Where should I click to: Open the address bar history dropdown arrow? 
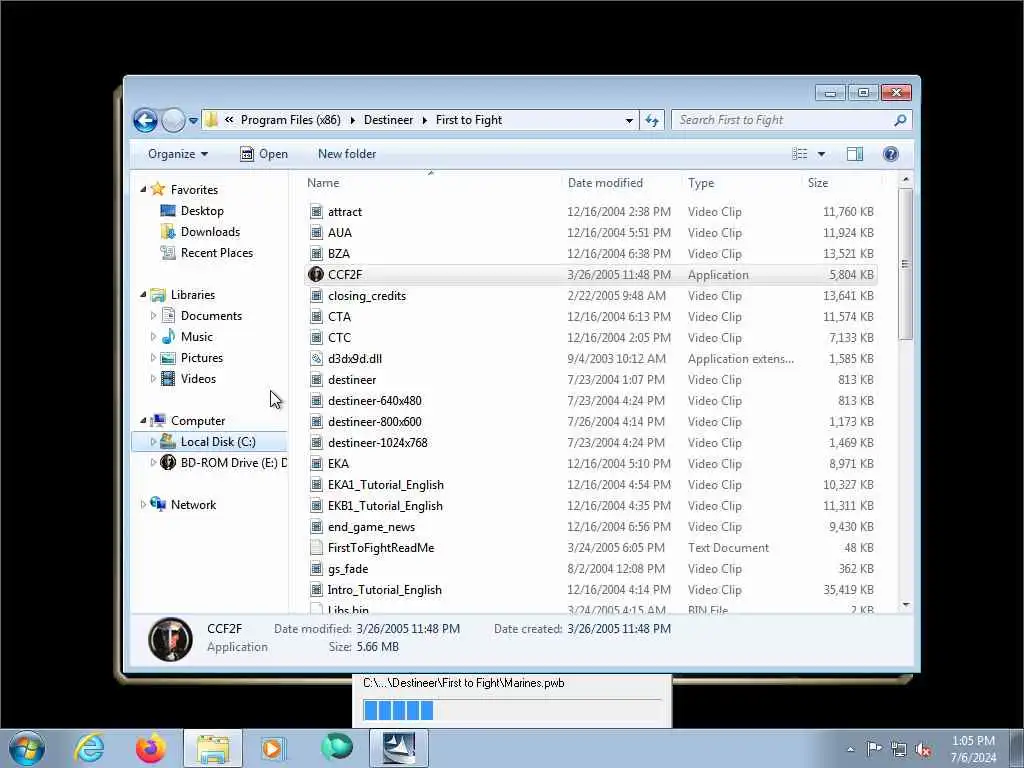(x=629, y=121)
